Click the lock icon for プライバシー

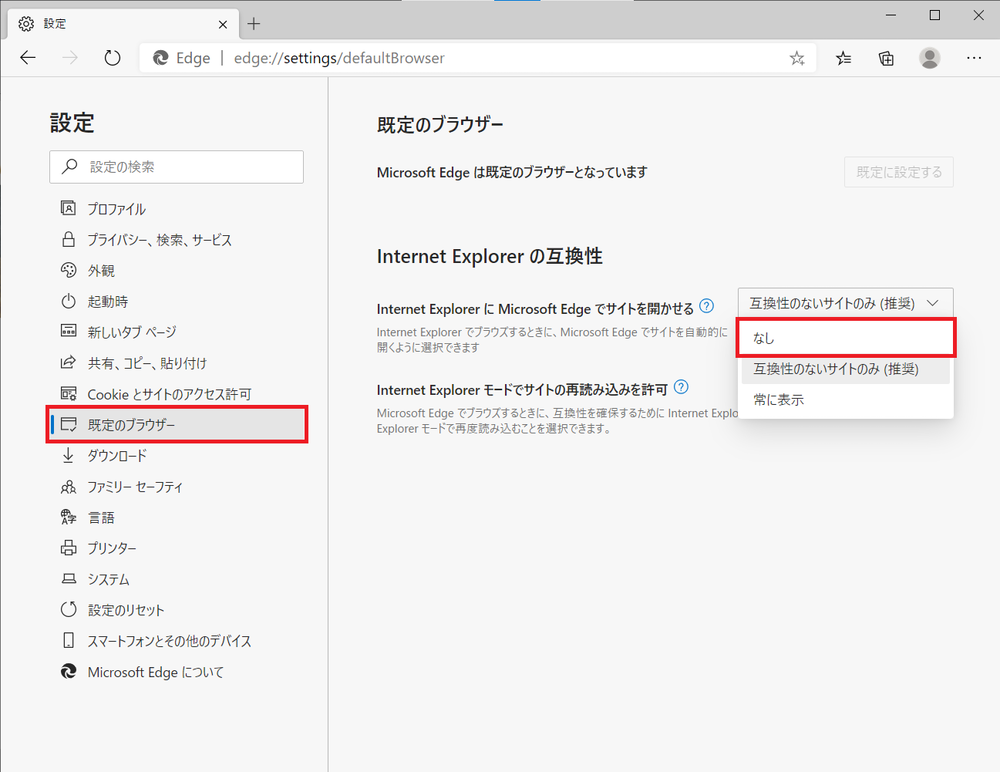(68, 239)
